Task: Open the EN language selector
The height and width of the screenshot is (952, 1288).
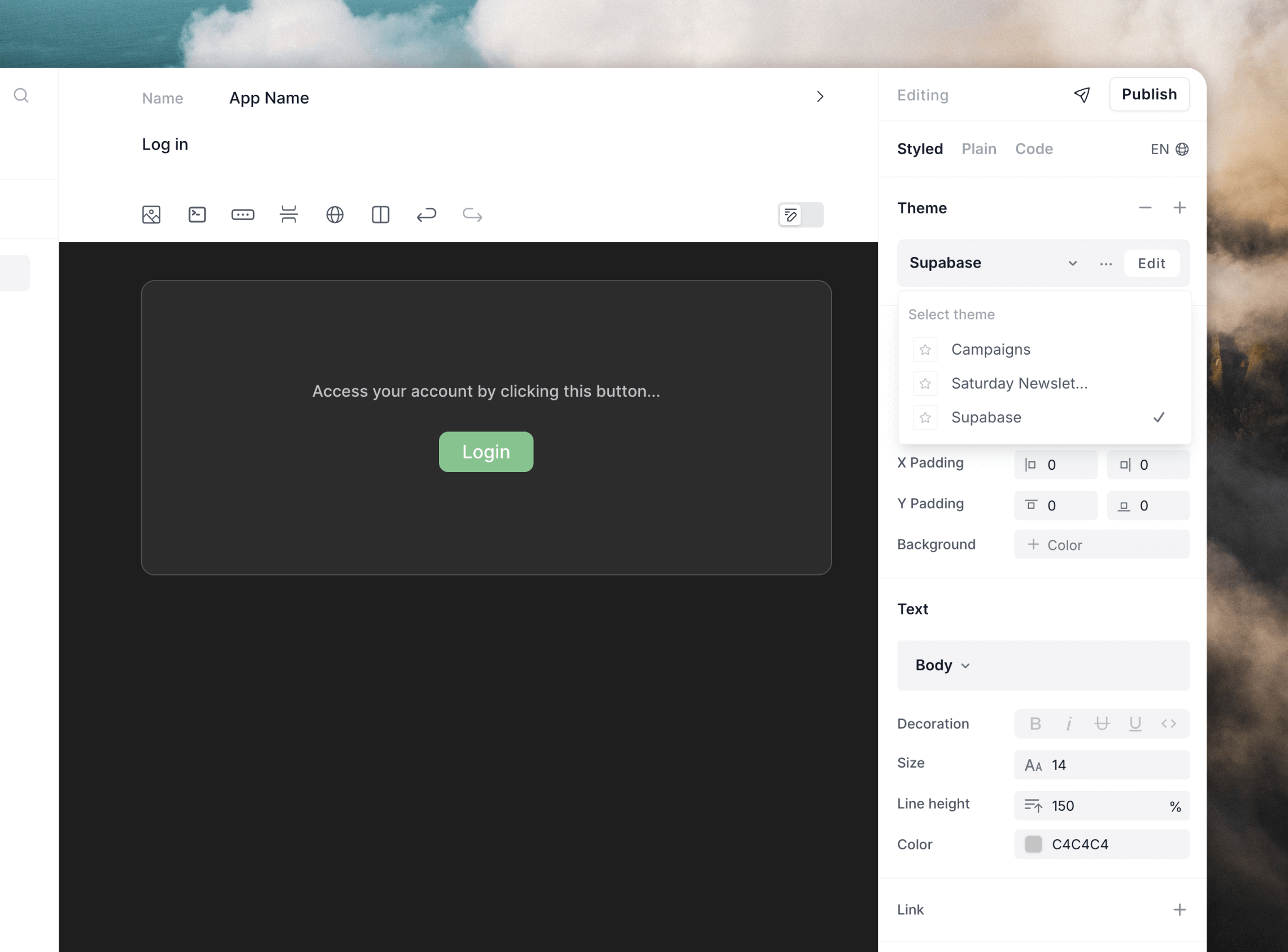Action: coord(1169,149)
